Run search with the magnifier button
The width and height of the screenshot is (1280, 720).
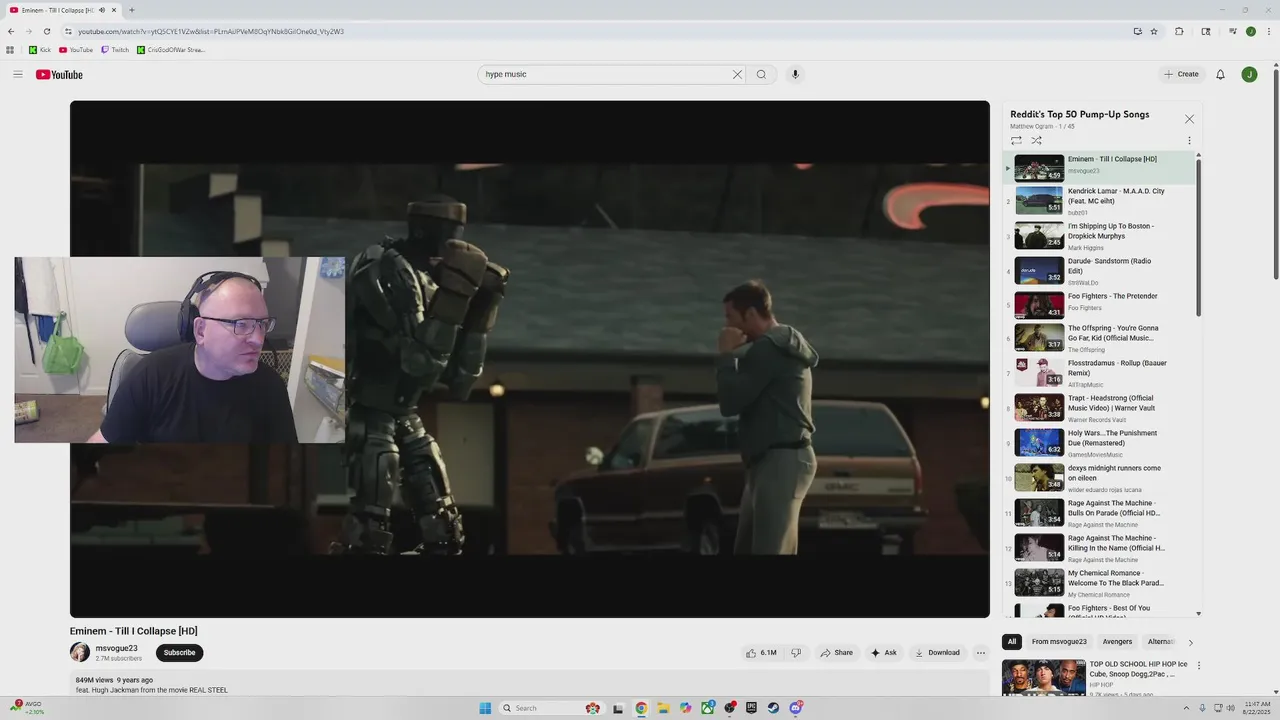pos(761,74)
